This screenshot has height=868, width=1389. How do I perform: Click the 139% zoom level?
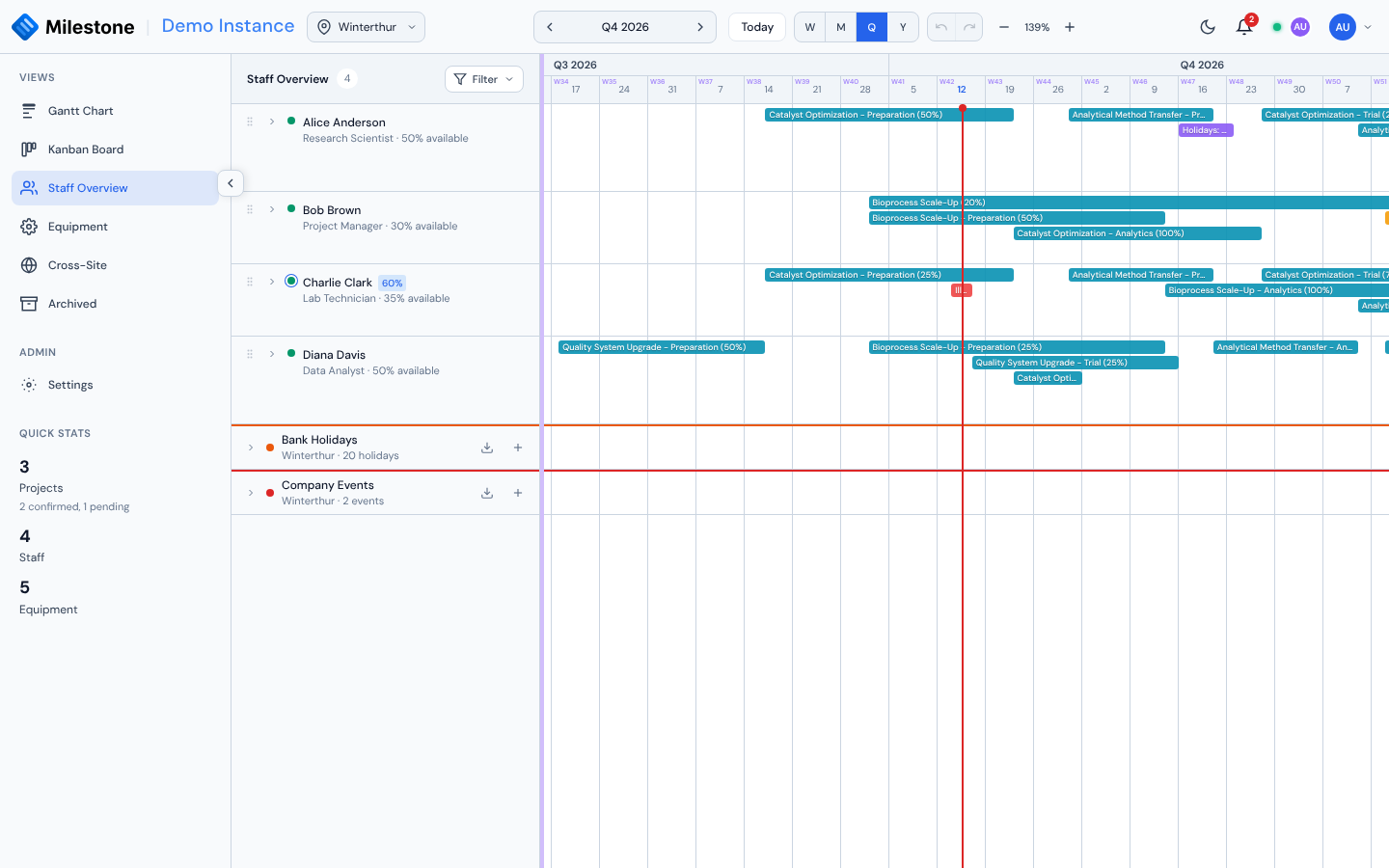(1037, 27)
